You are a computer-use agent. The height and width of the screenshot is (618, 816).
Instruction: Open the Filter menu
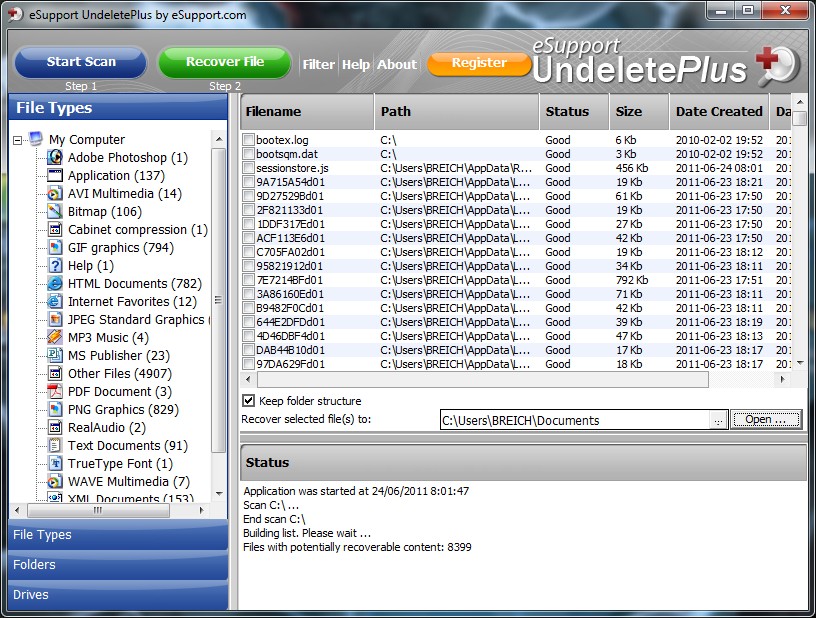[318, 65]
